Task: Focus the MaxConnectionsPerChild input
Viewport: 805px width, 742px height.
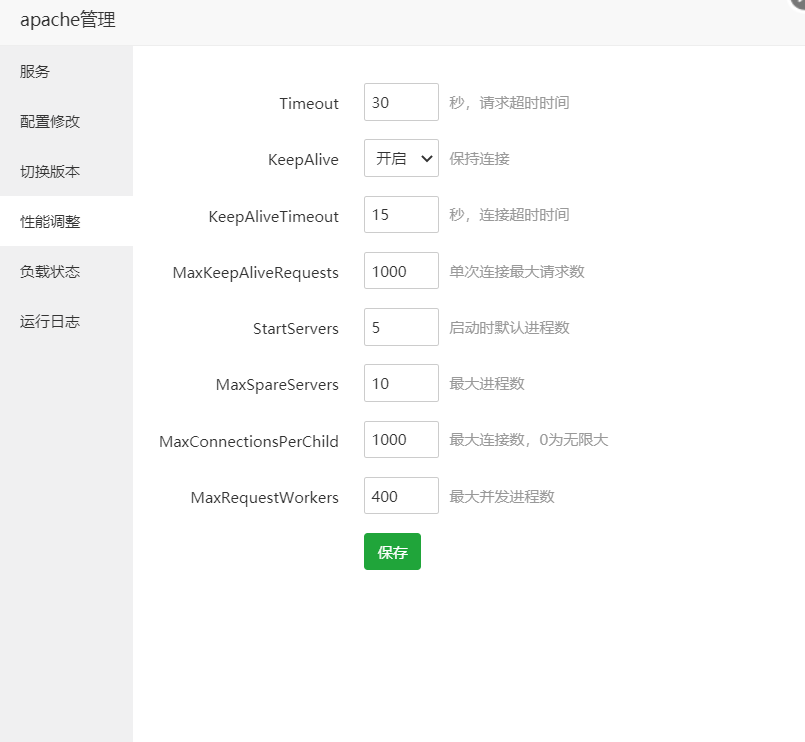Action: [x=401, y=440]
